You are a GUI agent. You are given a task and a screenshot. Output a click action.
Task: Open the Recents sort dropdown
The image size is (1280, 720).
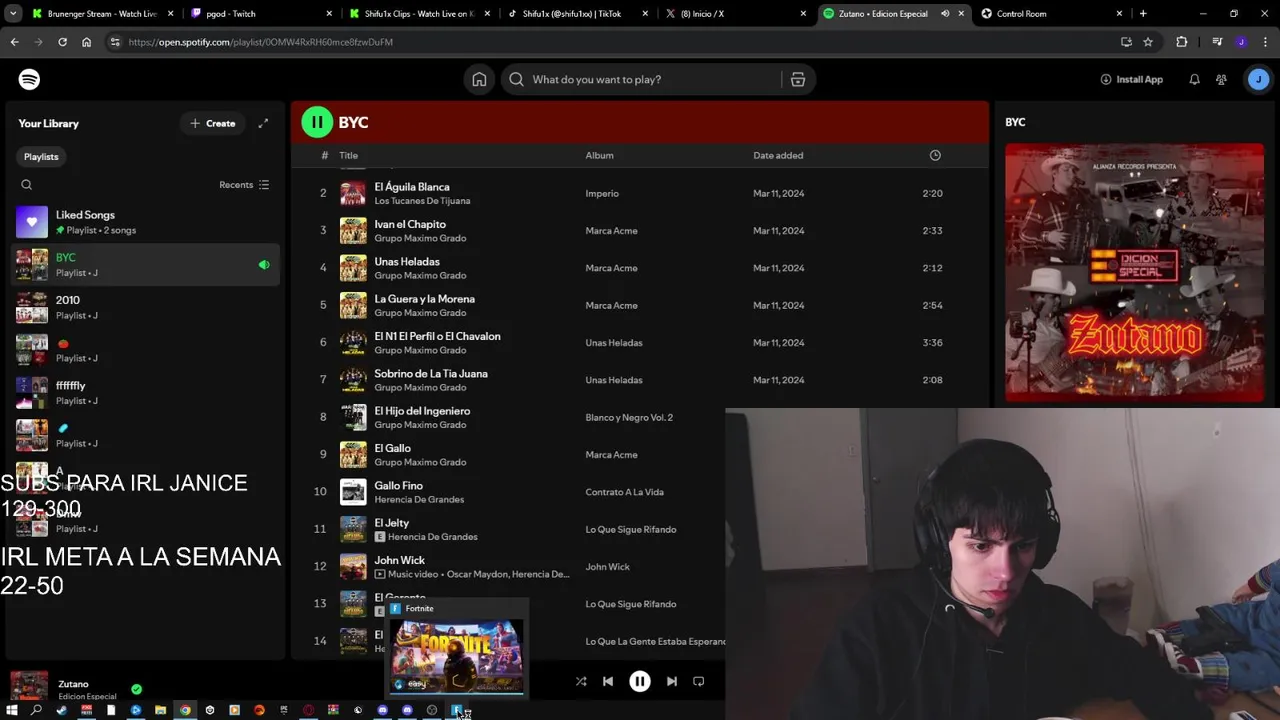pyautogui.click(x=244, y=185)
